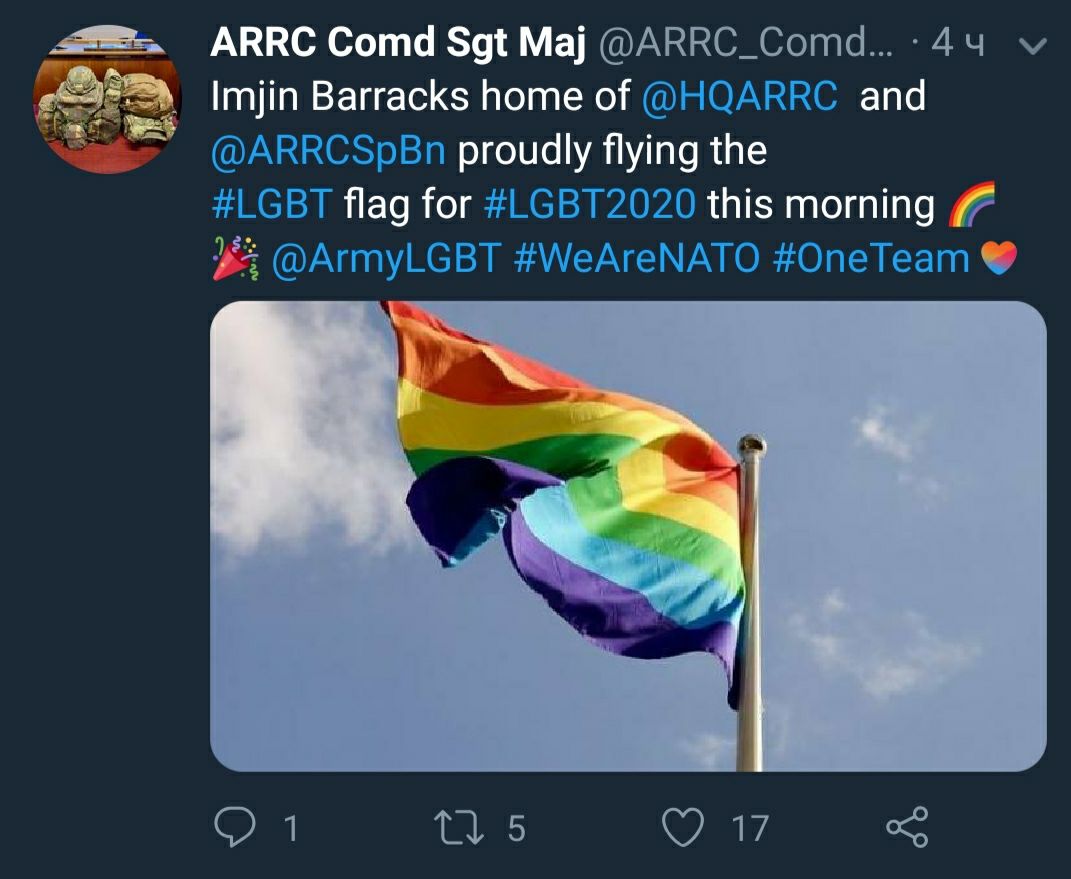View the retweet count 5
The width and height of the screenshot is (1071, 879).
(516, 828)
